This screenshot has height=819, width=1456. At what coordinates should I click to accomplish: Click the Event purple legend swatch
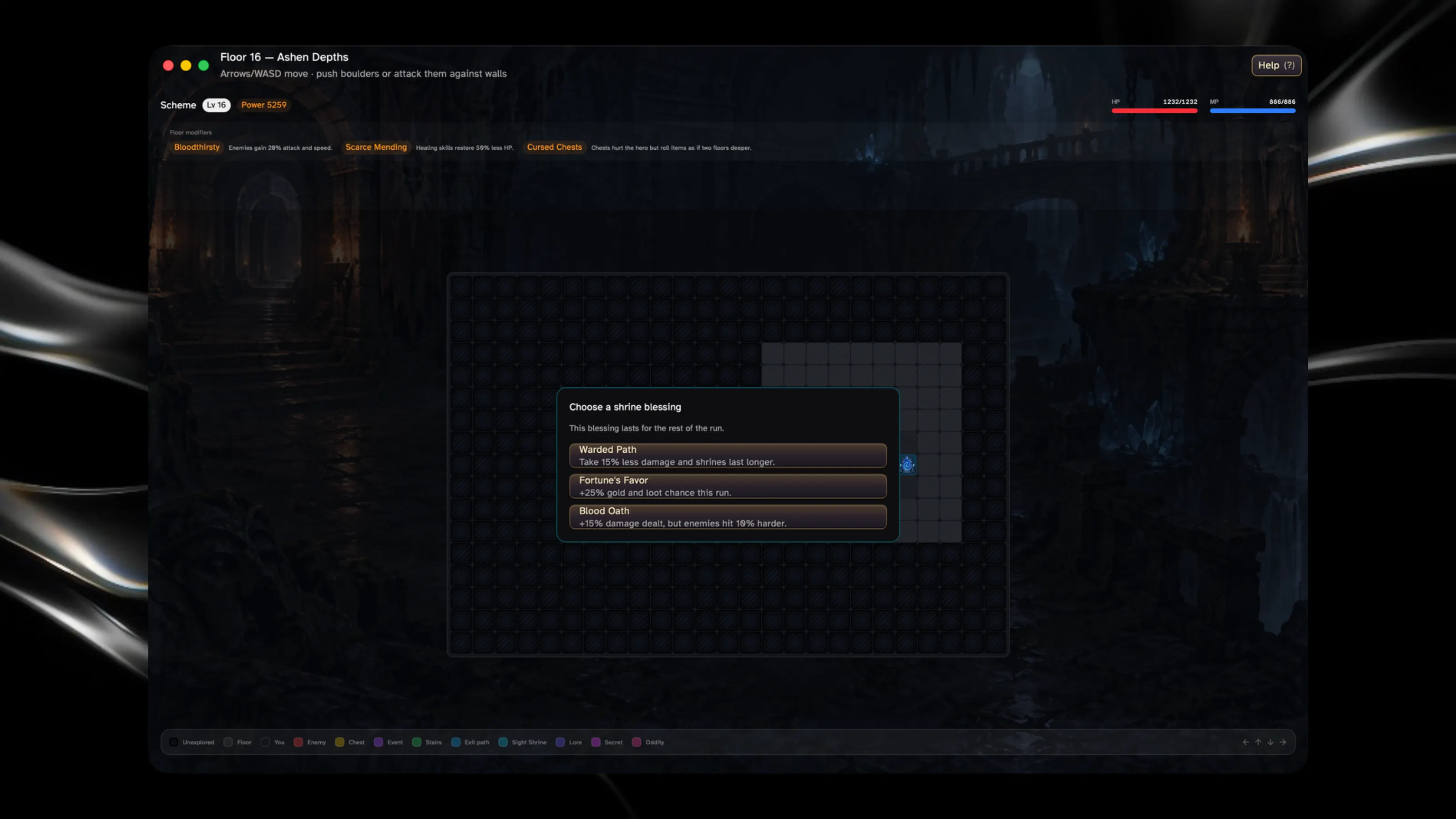pyautogui.click(x=378, y=742)
